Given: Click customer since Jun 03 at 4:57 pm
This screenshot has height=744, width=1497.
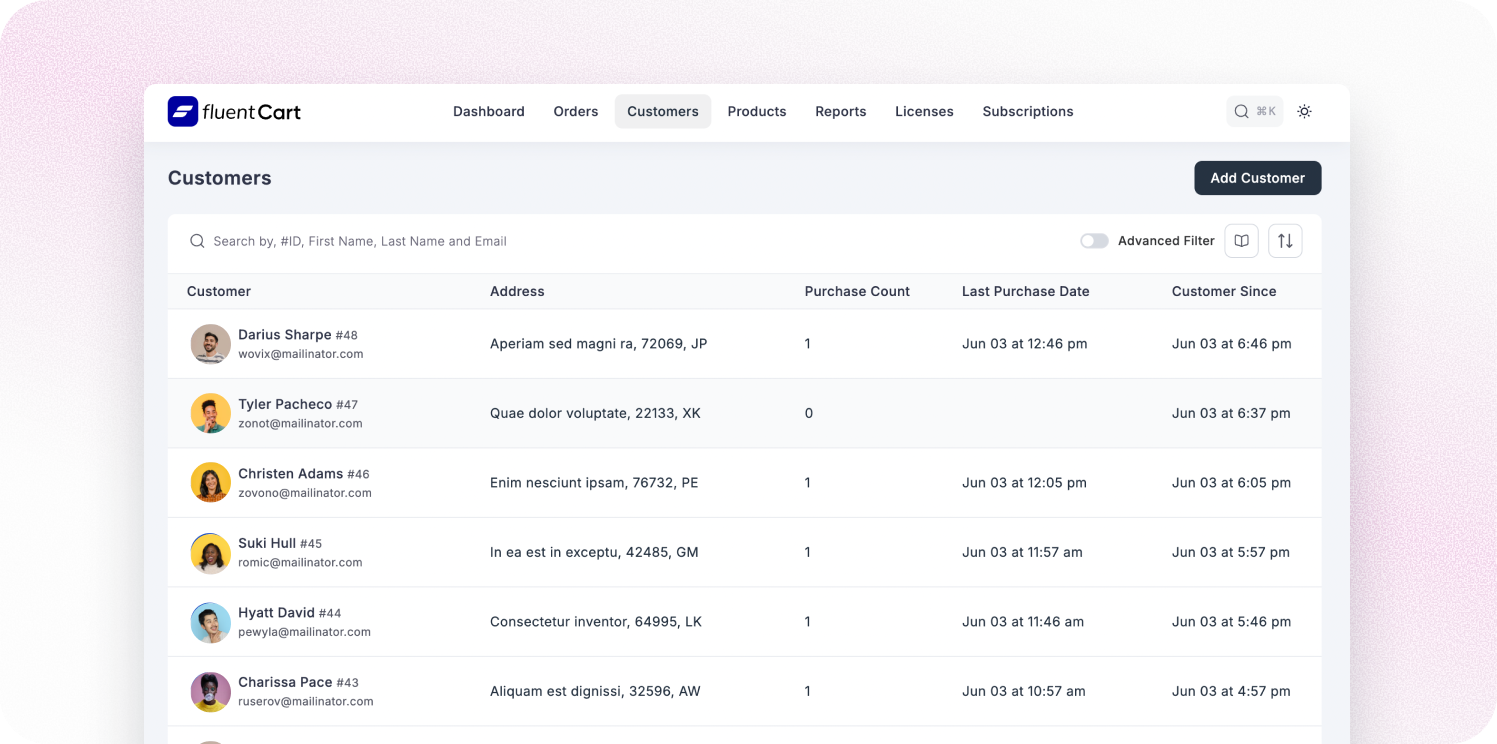Looking at the screenshot, I should 1231,691.
